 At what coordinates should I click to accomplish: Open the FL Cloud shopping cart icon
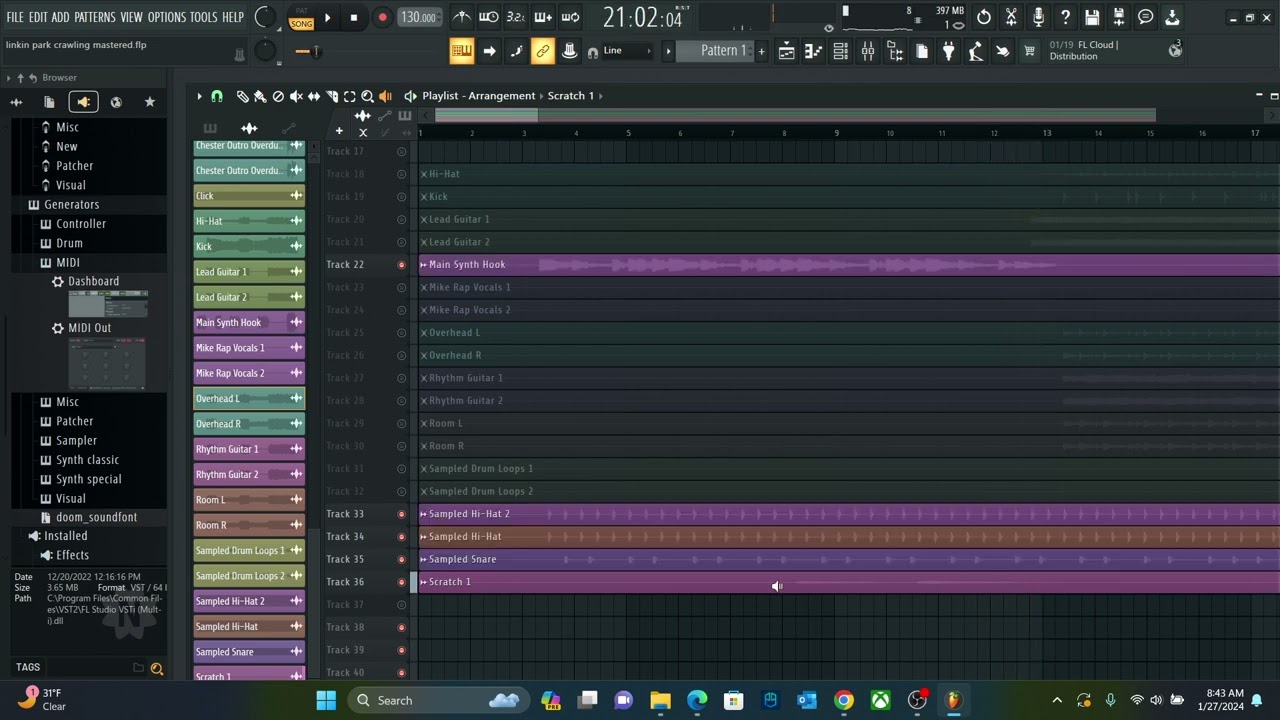pos(1029,51)
